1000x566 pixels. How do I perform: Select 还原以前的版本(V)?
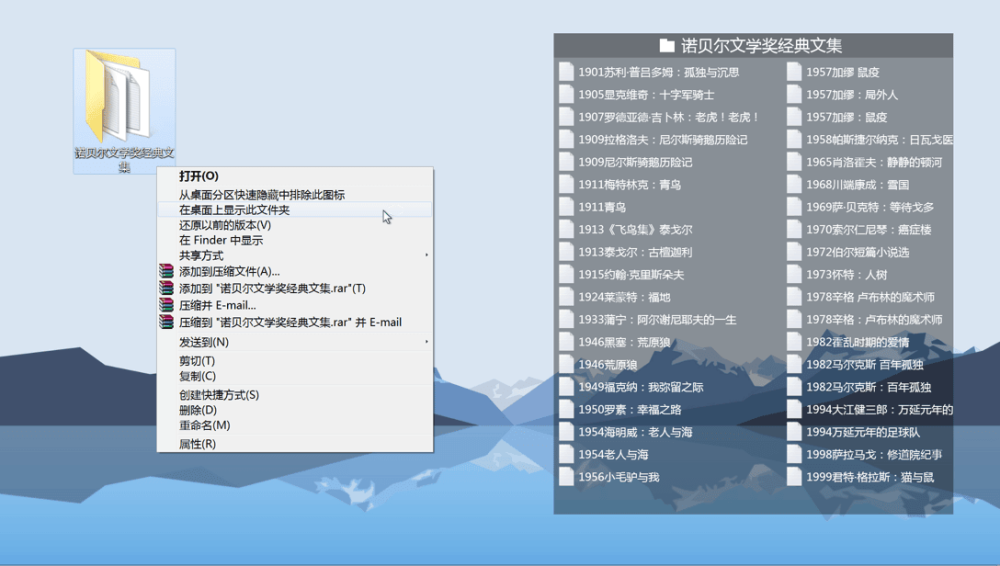tap(295, 225)
